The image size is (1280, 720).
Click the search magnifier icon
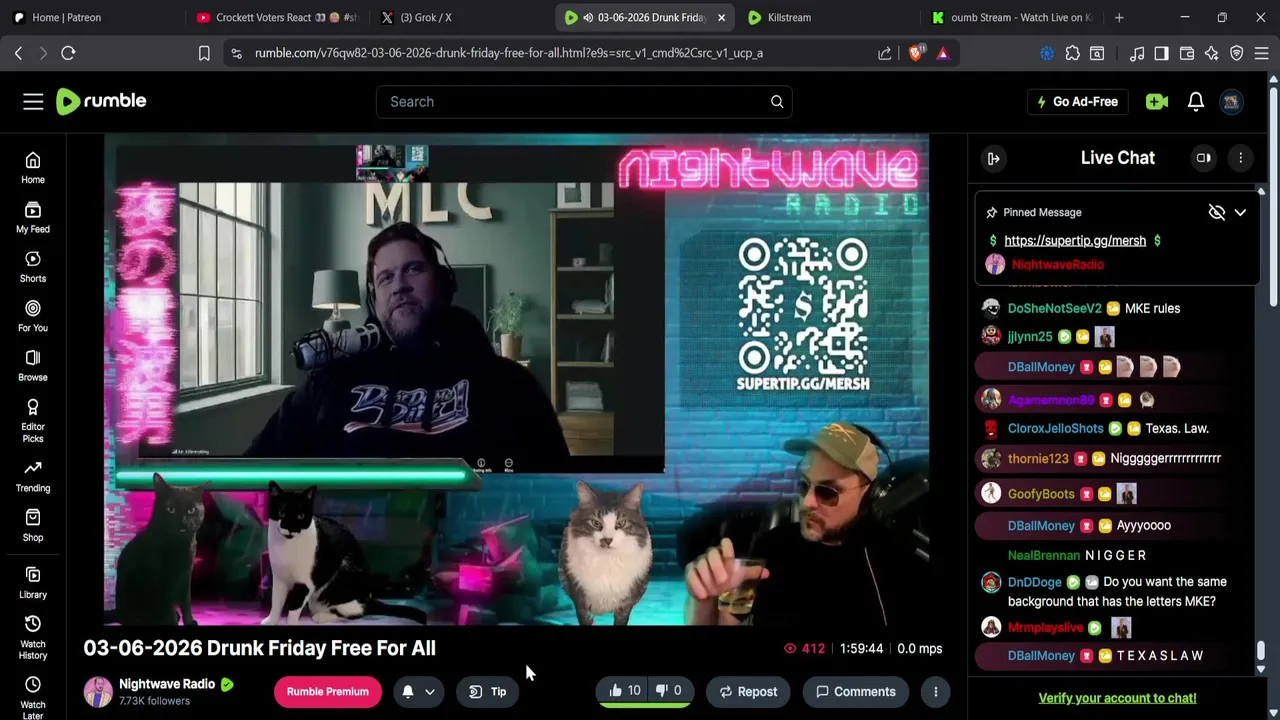777,101
